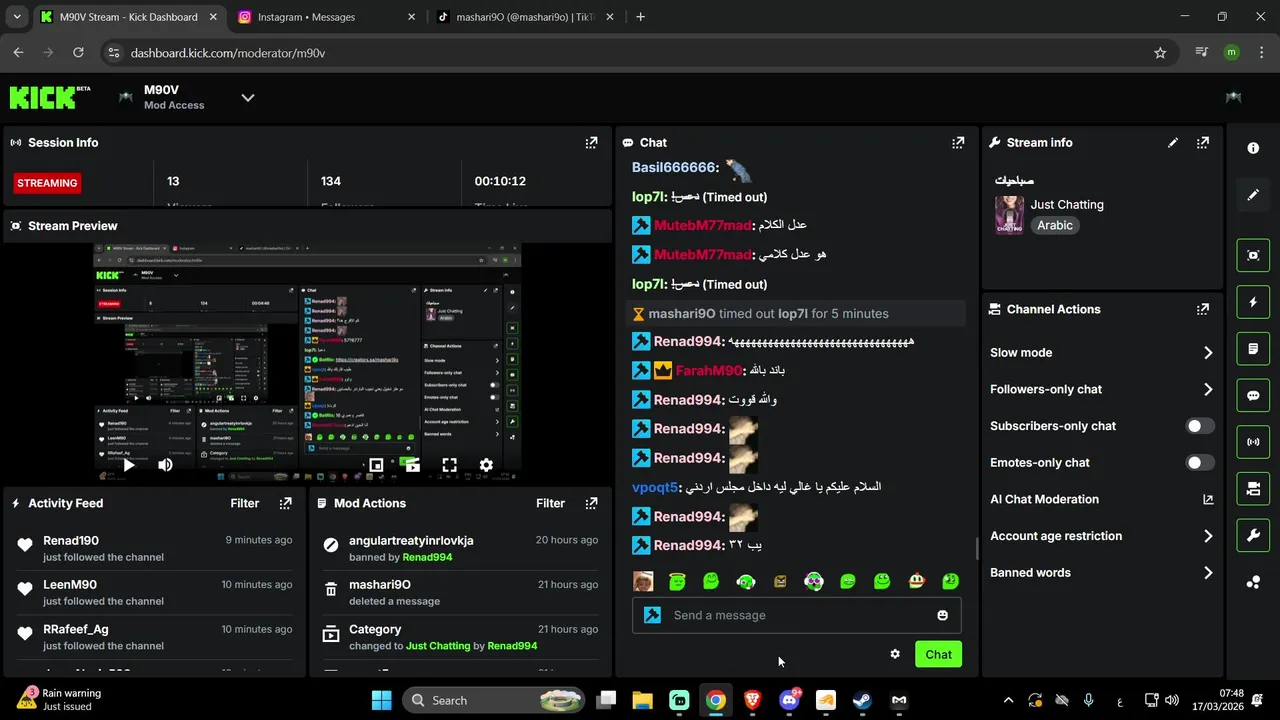The height and width of the screenshot is (720, 1280).
Task: Expand the Slow mode option
Action: pos(1208,353)
